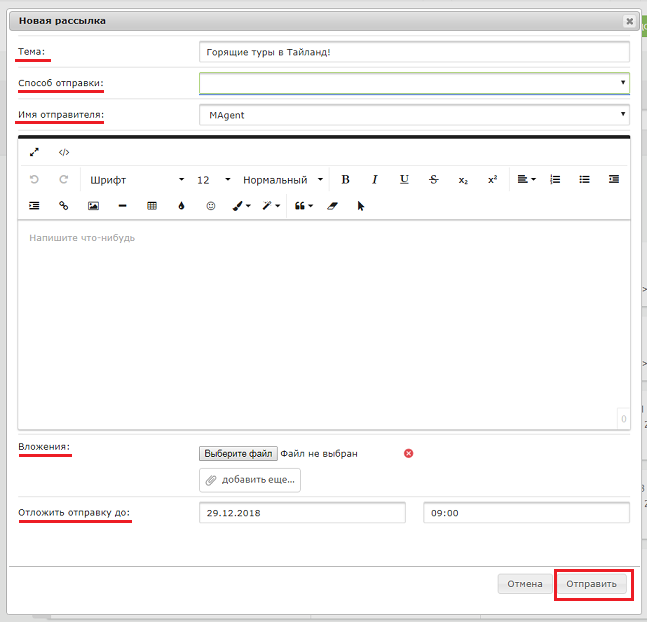The image size is (647, 622).
Task: Open the text alignment dropdown
Action: coord(527,180)
